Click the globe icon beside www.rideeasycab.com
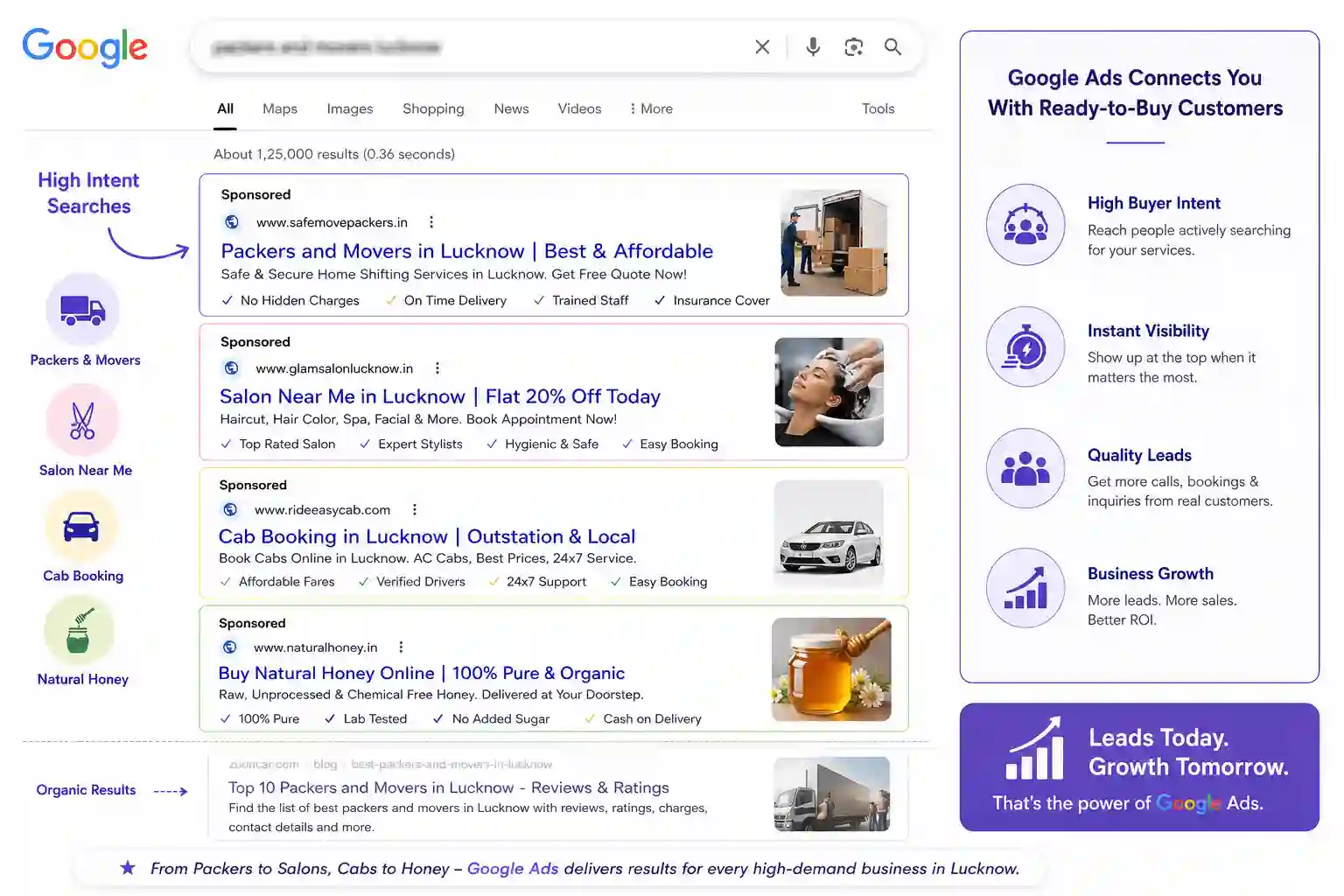Screen dimensions: 1344x896 (231, 509)
